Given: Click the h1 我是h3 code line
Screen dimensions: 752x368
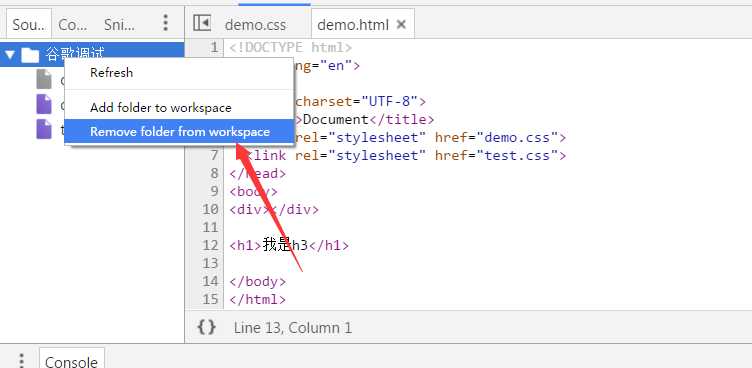Looking at the screenshot, I should coord(289,245).
